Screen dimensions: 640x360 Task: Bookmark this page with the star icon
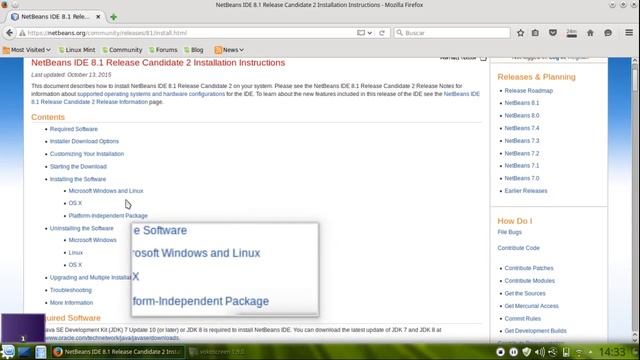point(520,33)
